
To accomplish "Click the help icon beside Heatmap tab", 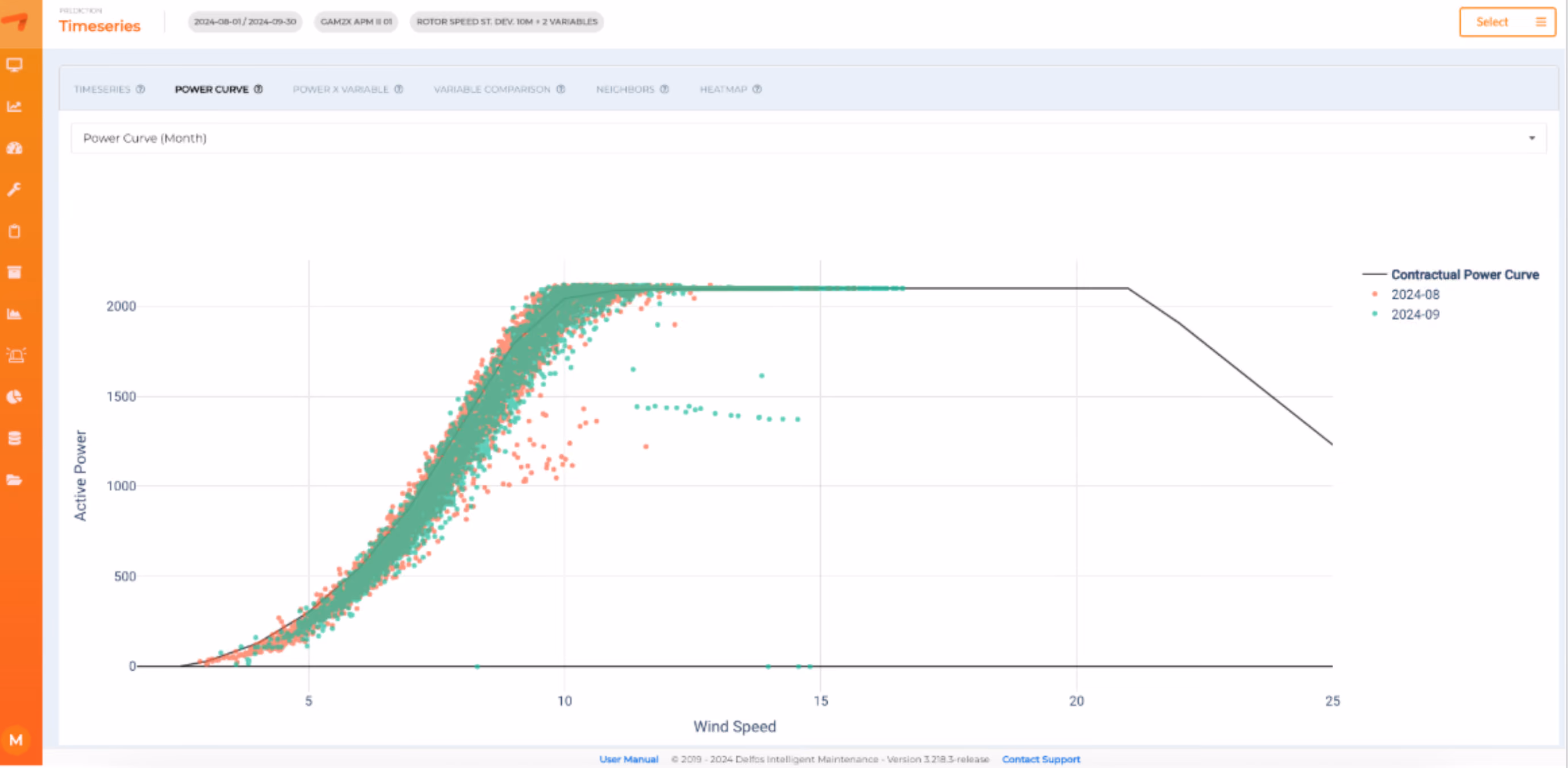I will coord(757,89).
